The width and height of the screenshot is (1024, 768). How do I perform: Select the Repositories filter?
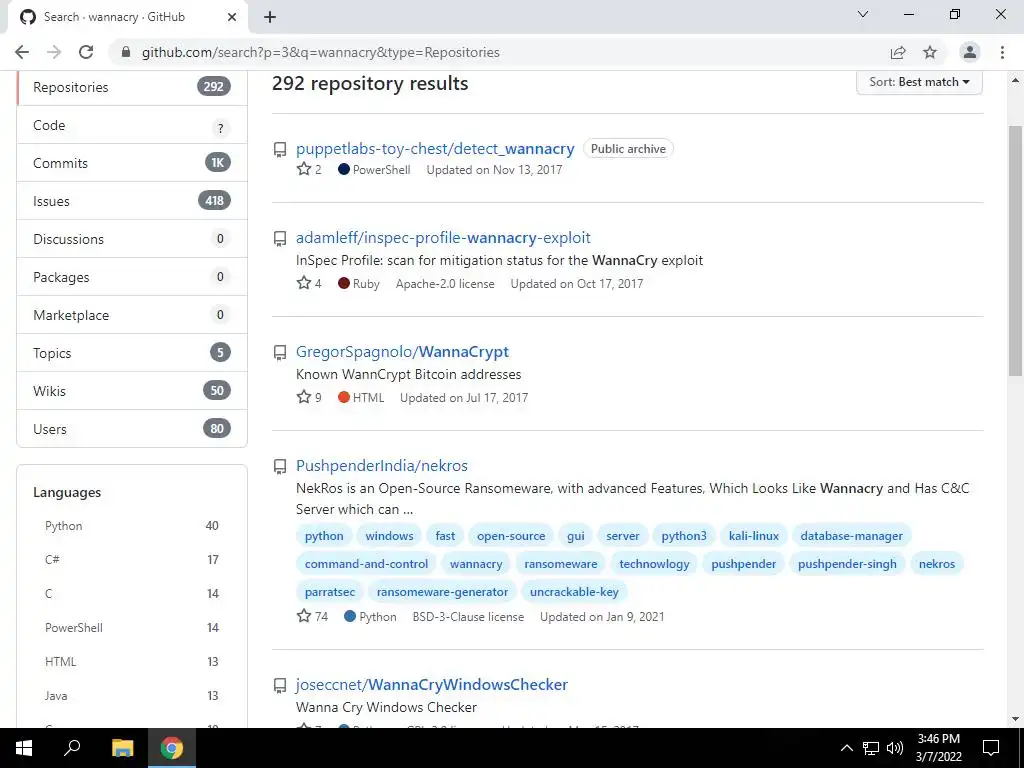pyautogui.click(x=133, y=88)
